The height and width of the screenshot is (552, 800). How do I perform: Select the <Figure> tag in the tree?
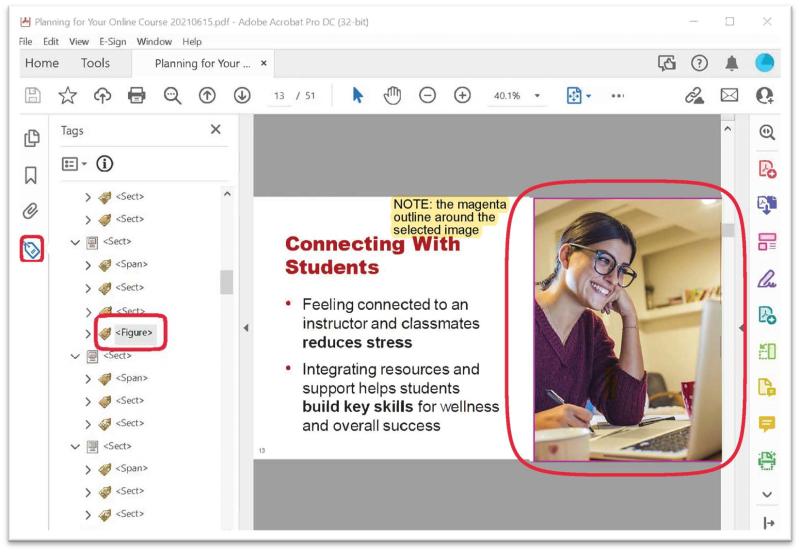click(134, 333)
